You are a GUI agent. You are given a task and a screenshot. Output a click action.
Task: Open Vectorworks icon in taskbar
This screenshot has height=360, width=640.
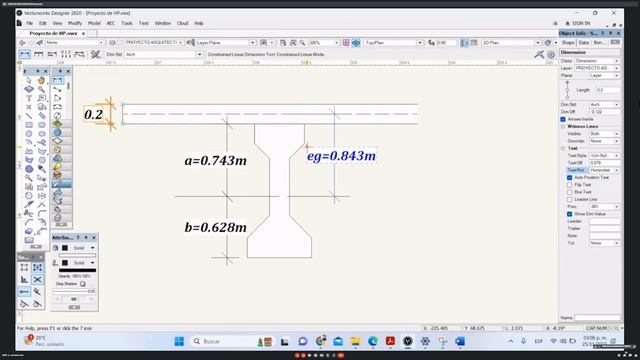coord(407,341)
